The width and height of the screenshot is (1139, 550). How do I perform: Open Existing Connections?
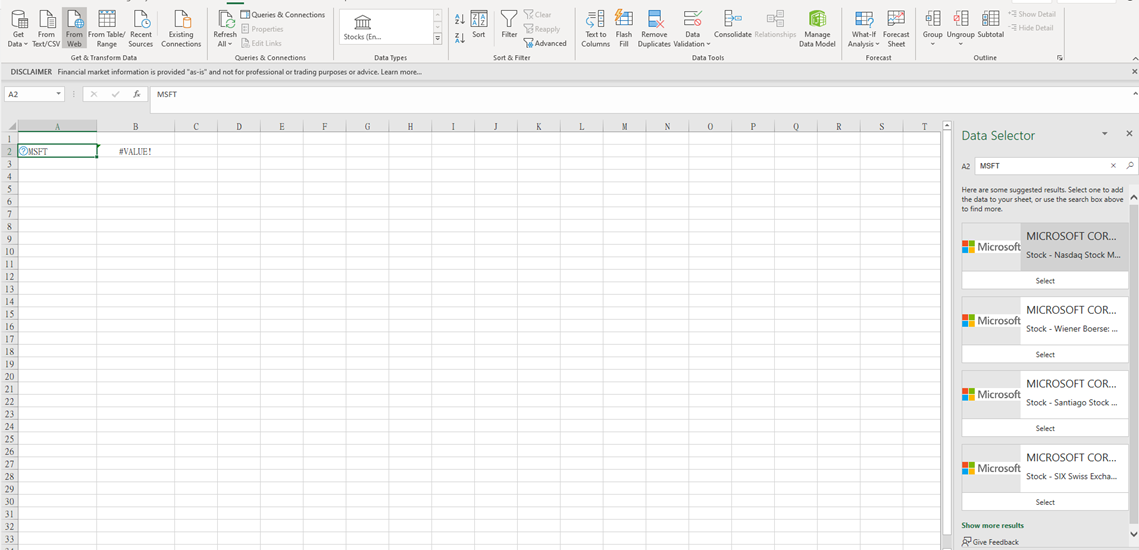pos(182,29)
